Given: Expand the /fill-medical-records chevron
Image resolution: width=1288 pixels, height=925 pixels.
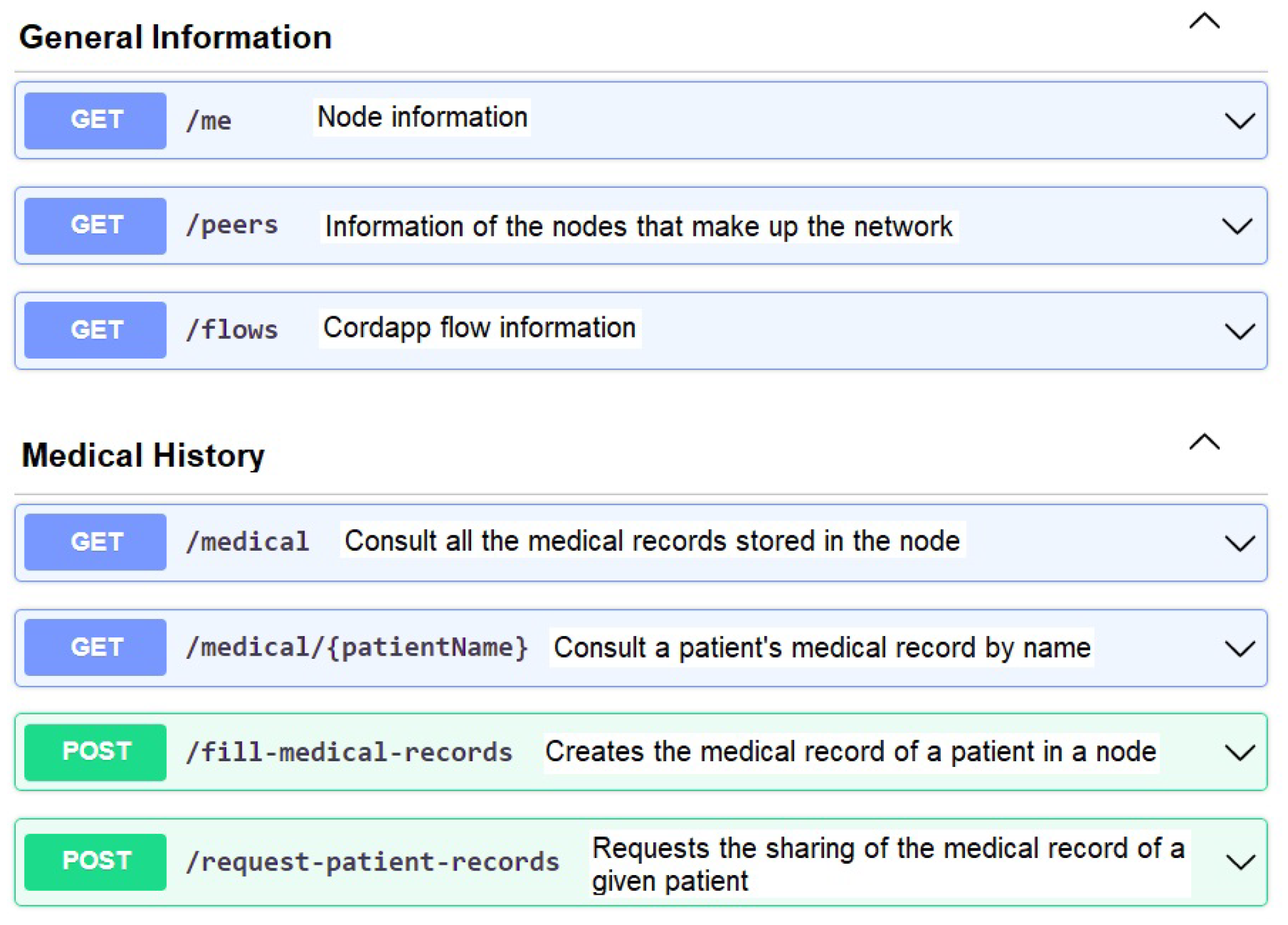Looking at the screenshot, I should coord(1239,752).
